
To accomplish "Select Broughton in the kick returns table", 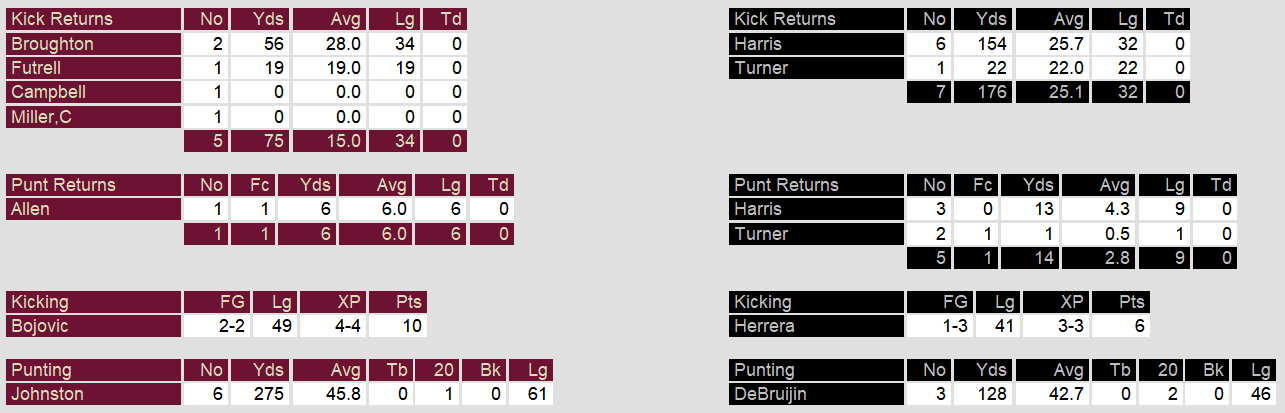I will click(x=94, y=44).
